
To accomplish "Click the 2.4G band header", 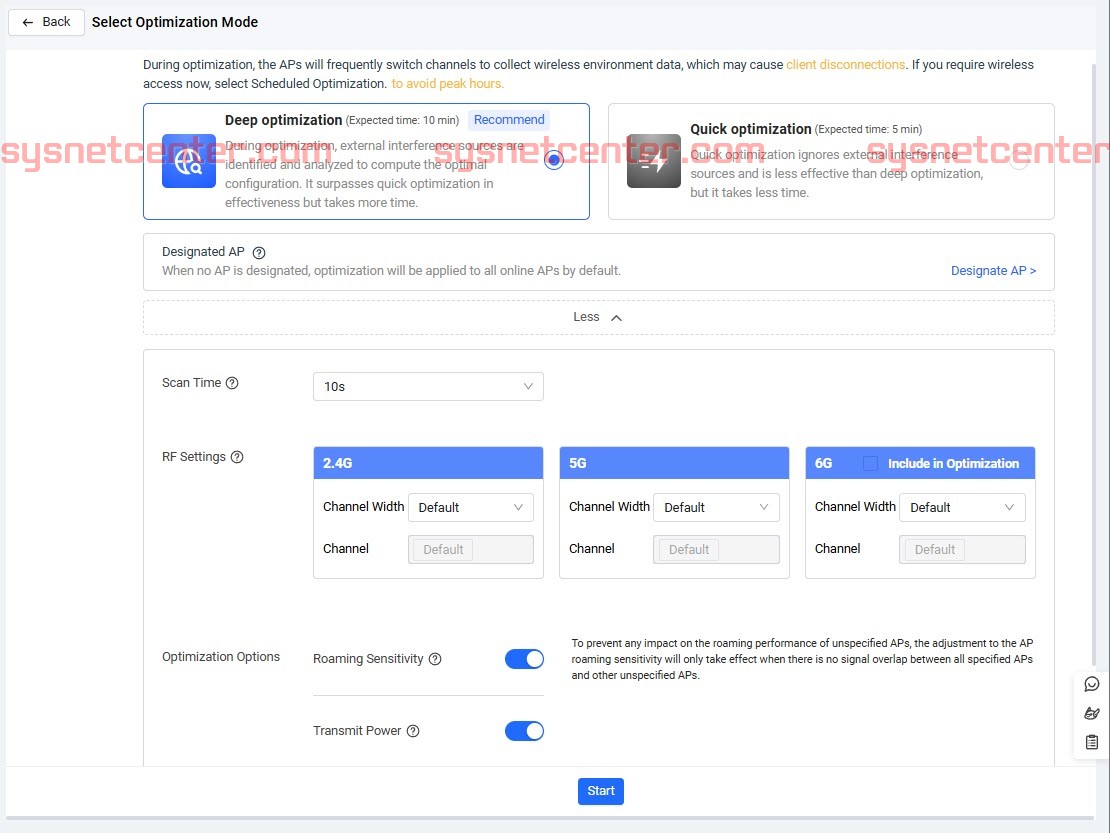I will click(428, 463).
